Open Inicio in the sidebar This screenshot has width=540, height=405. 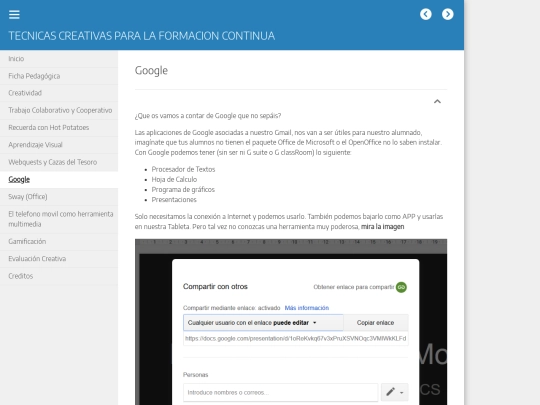click(x=59, y=59)
